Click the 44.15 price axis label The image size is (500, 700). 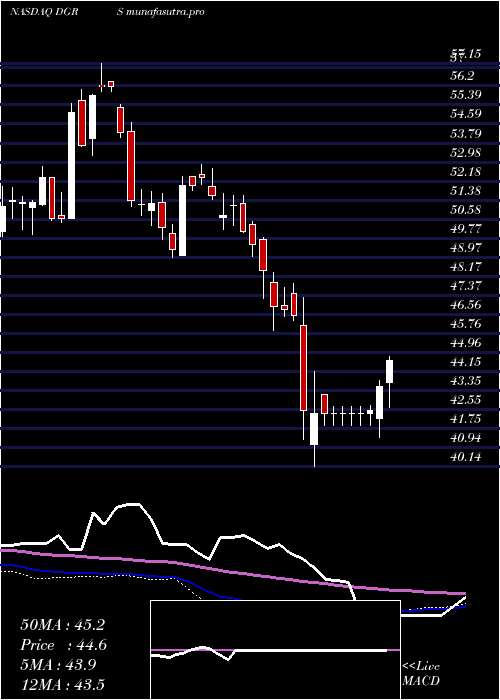pos(466,362)
